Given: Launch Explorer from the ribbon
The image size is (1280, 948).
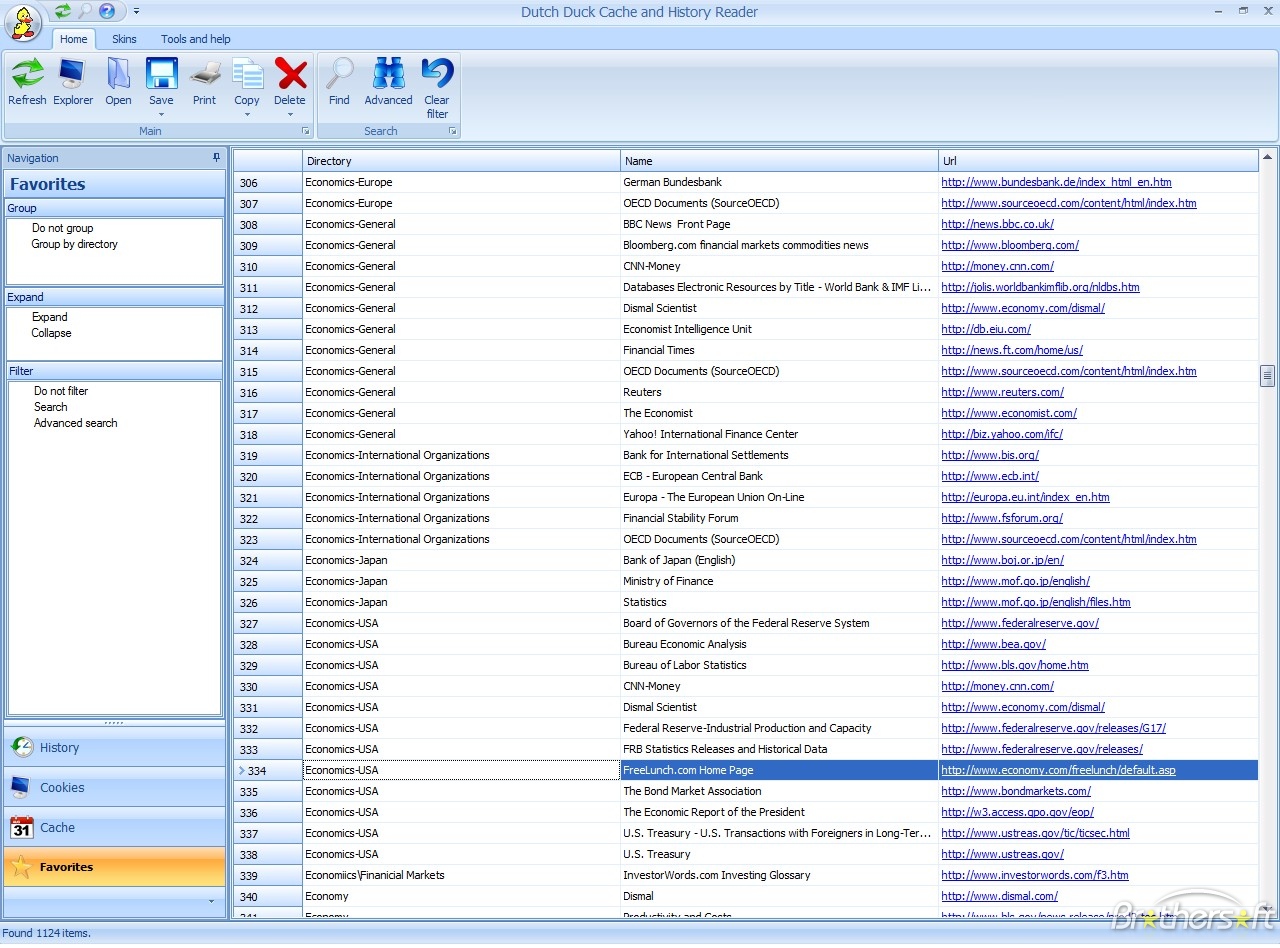Looking at the screenshot, I should click(x=73, y=82).
